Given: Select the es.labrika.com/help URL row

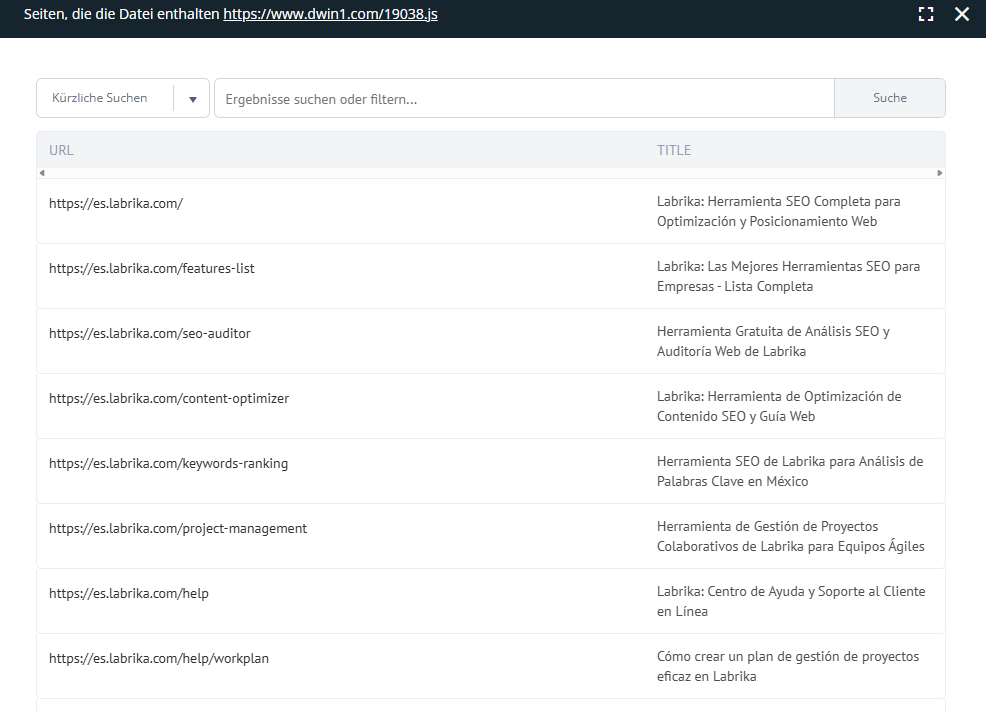Looking at the screenshot, I should 490,601.
